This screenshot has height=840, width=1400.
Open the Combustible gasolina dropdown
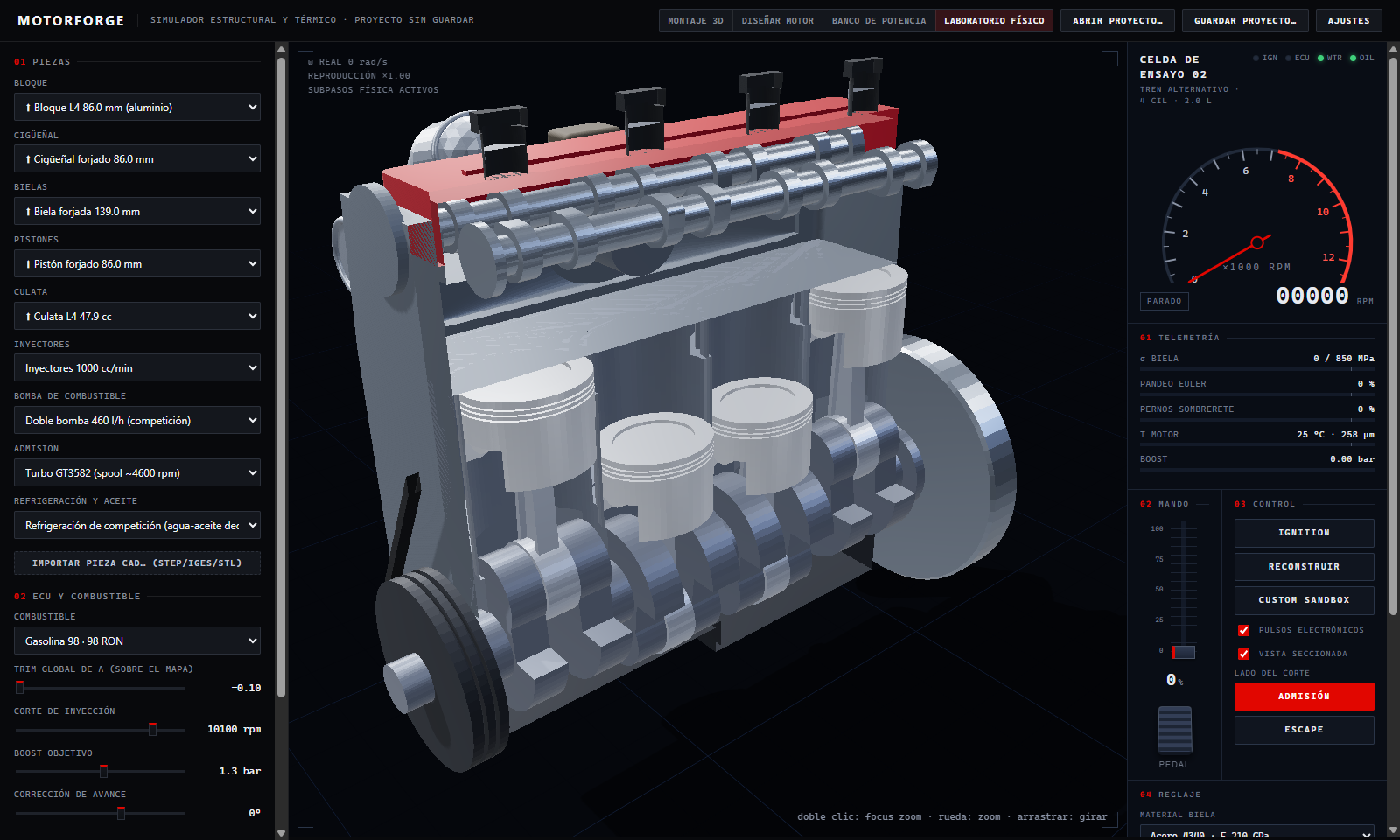click(137, 640)
